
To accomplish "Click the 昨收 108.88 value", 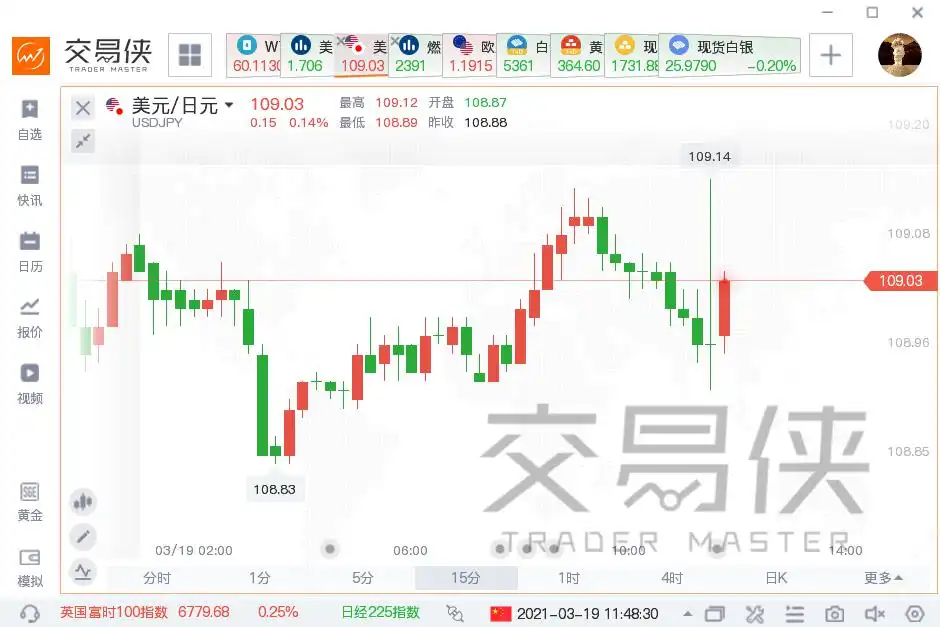I will (486, 122).
